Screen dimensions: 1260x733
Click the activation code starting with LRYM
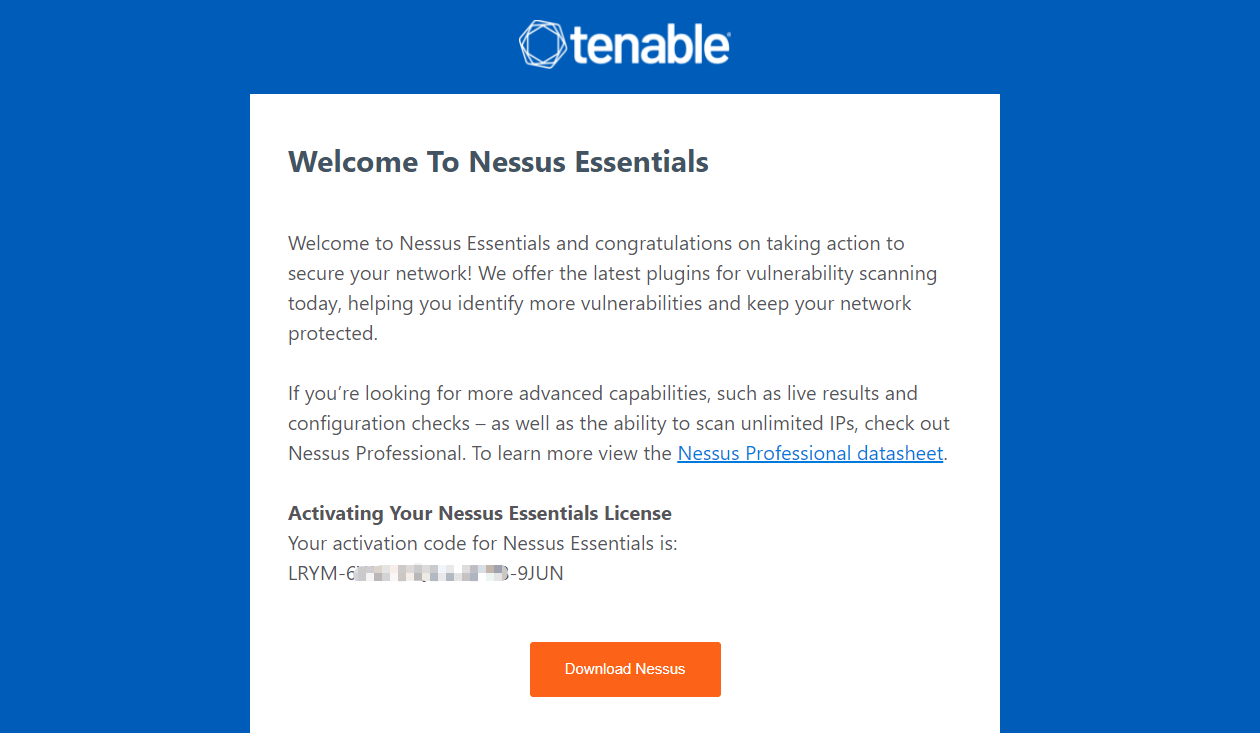[425, 573]
